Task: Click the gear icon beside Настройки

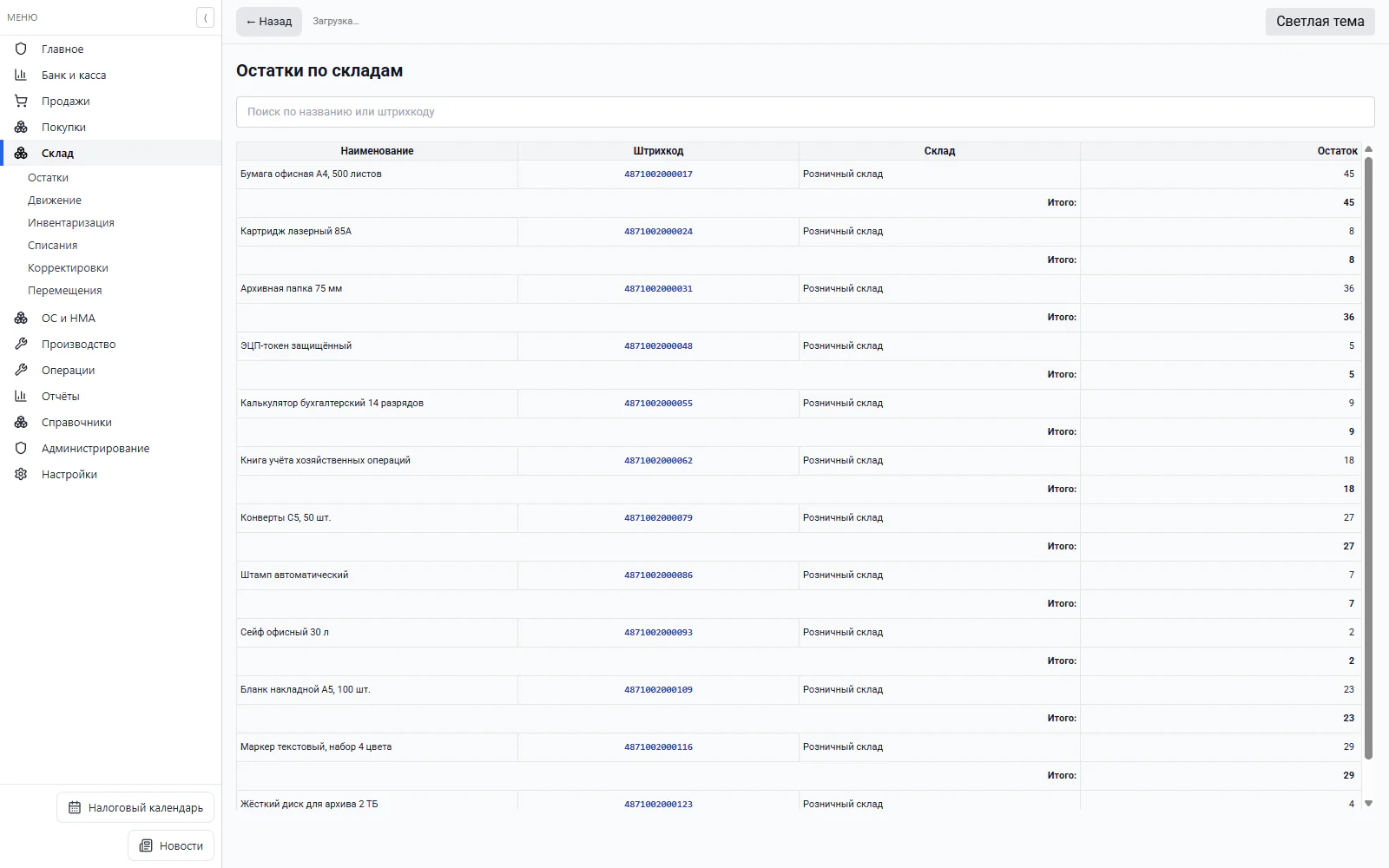Action: [x=21, y=474]
